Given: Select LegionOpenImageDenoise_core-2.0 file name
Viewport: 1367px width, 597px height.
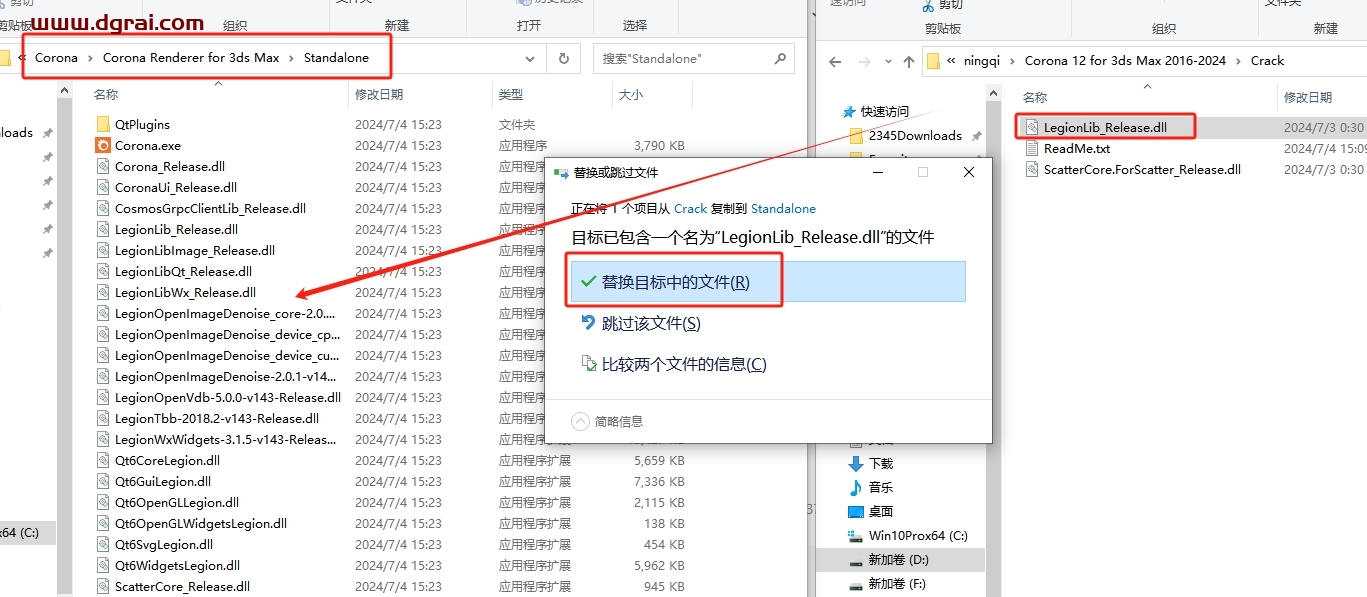Looking at the screenshot, I should 226,314.
